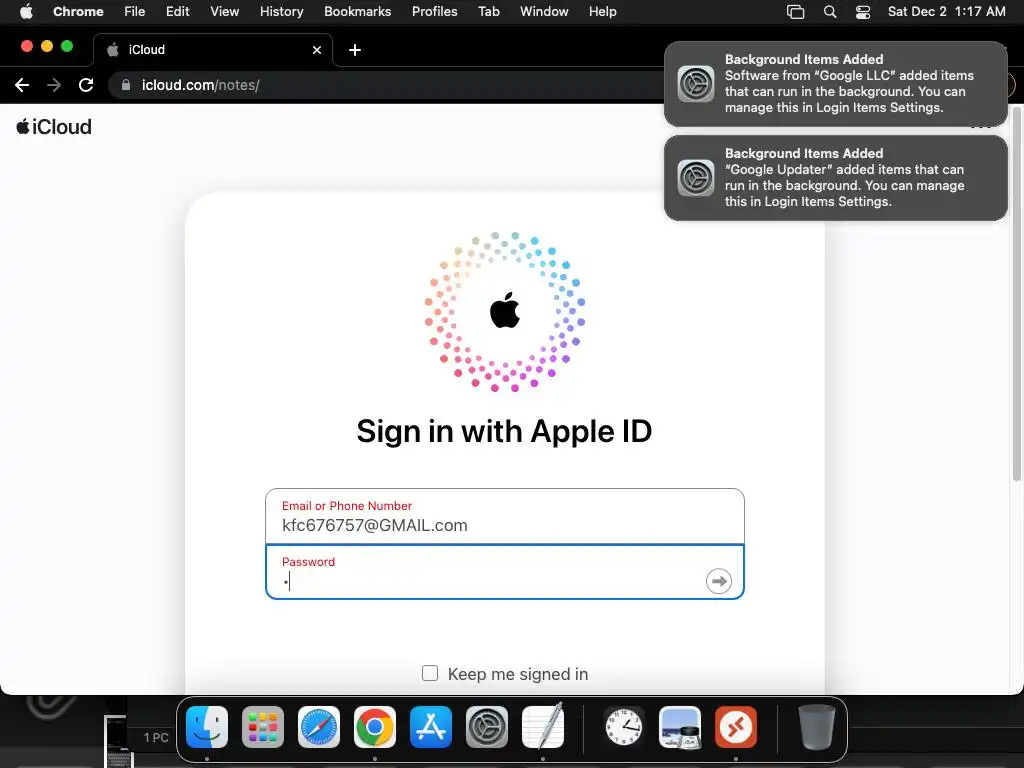Open the Bookmarks menu

357,11
